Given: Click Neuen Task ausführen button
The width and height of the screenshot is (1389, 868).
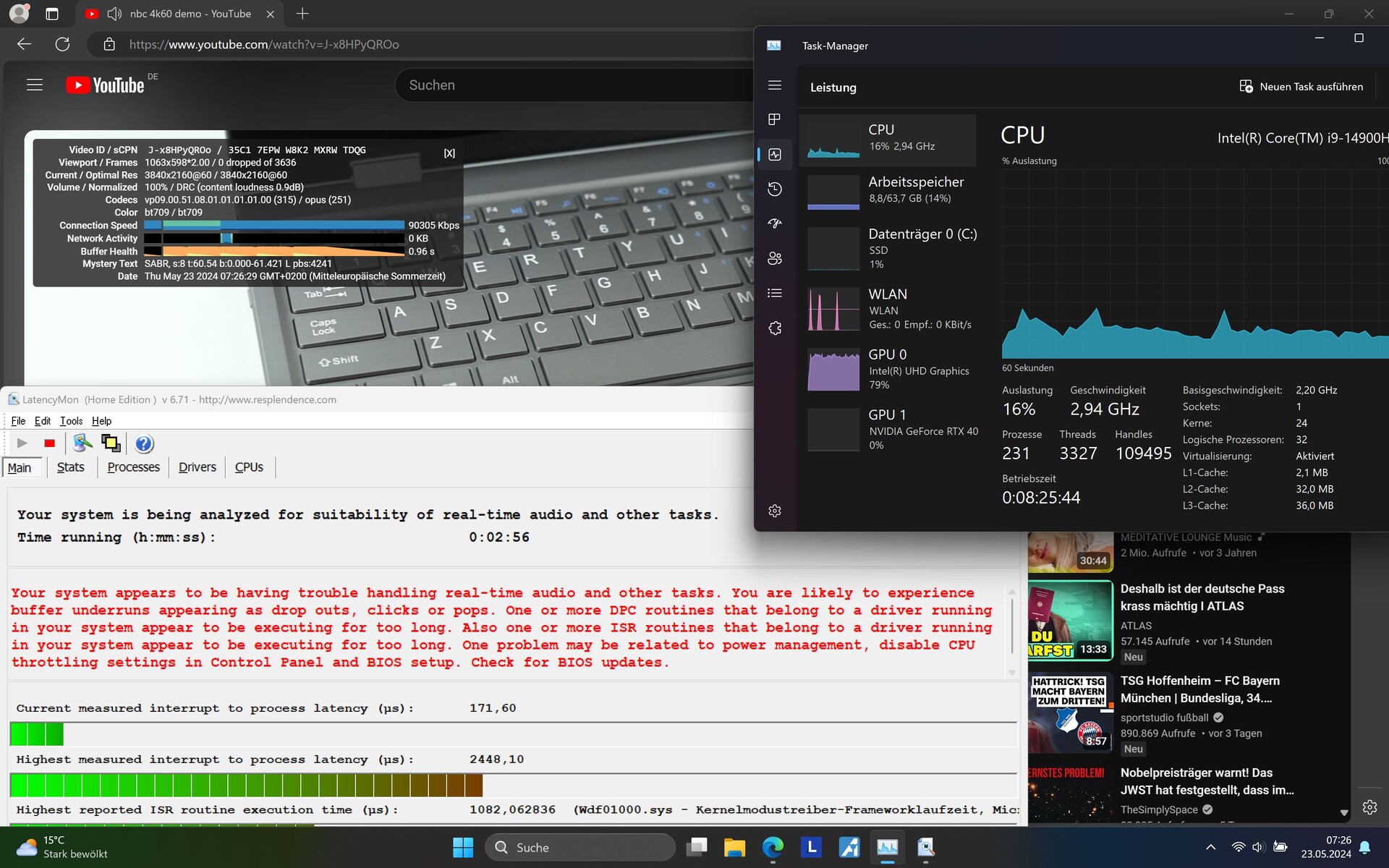Looking at the screenshot, I should [1301, 87].
